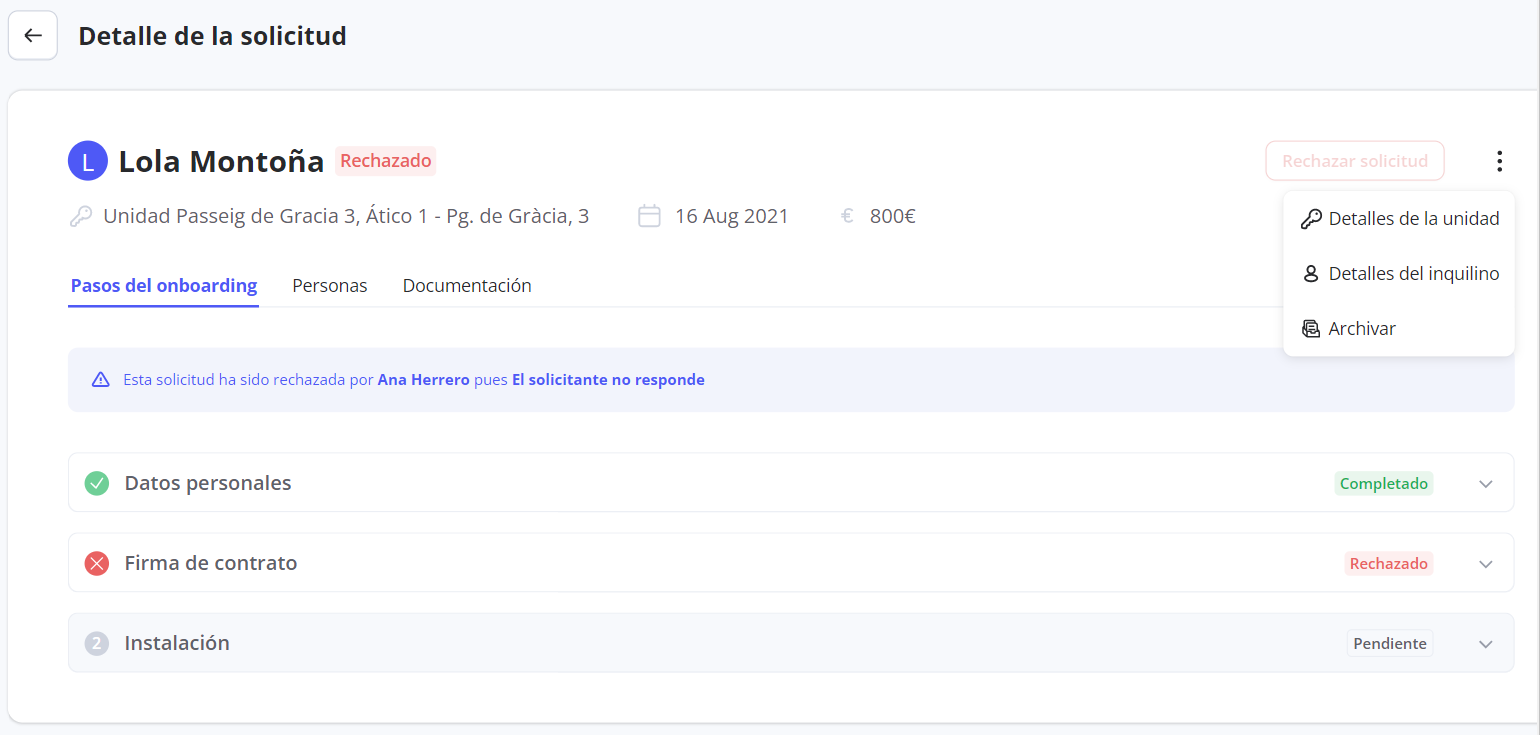Click Lola Montoña's avatar circle
Screen dimensions: 1540x735
coord(88,161)
